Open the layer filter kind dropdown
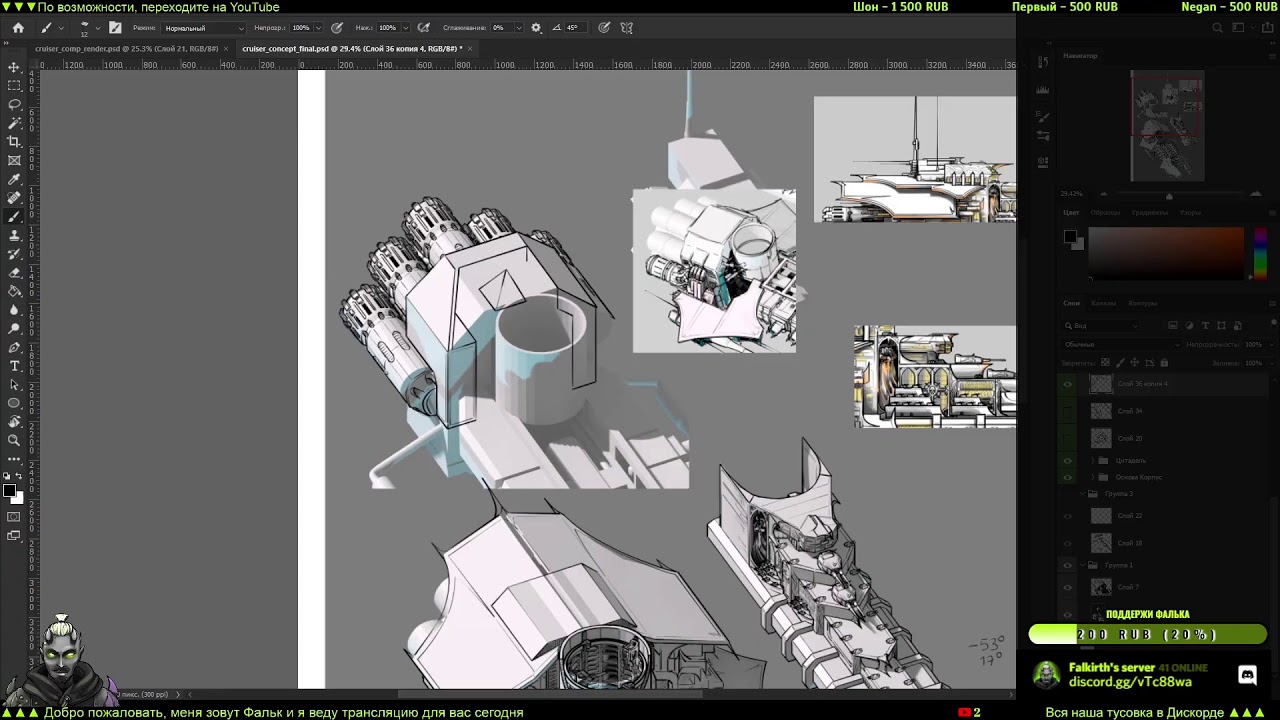This screenshot has width=1280, height=720. (1100, 326)
